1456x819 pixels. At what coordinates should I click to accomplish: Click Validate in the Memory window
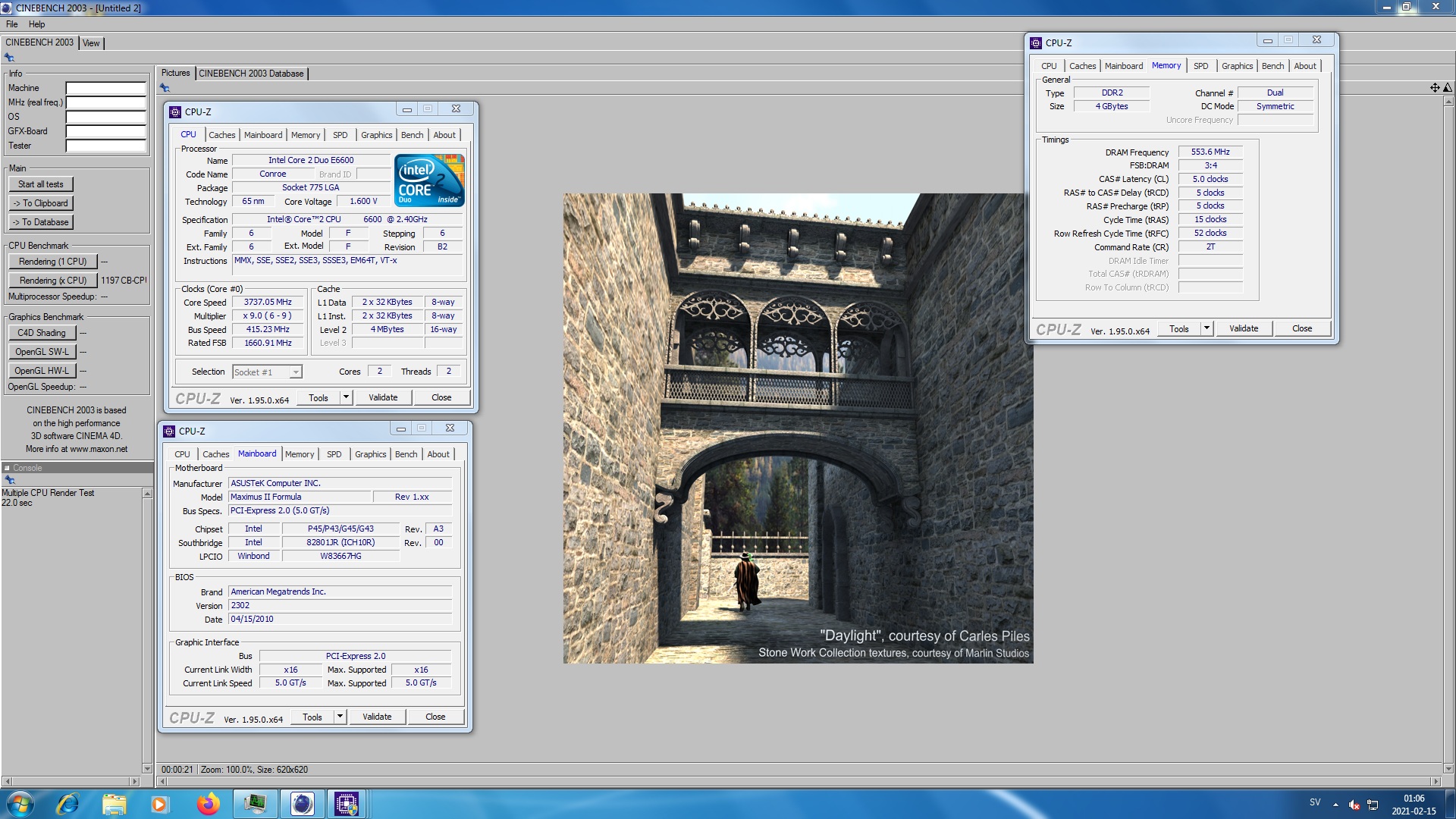[x=1244, y=328]
